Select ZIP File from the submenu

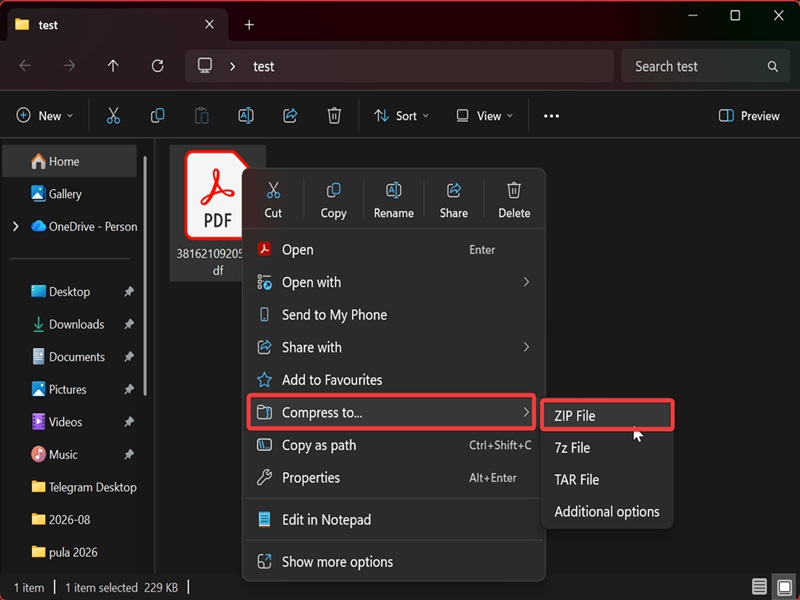coord(607,415)
